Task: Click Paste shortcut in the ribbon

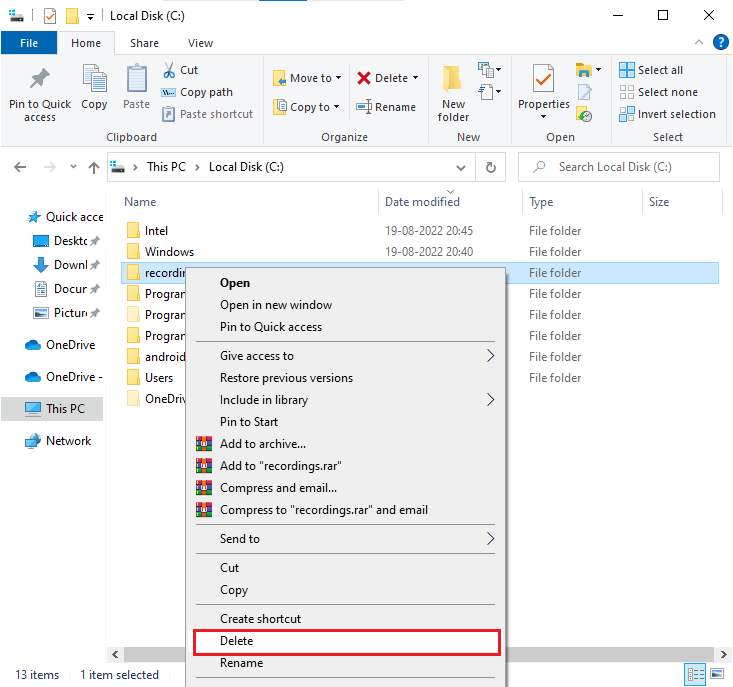Action: (207, 114)
